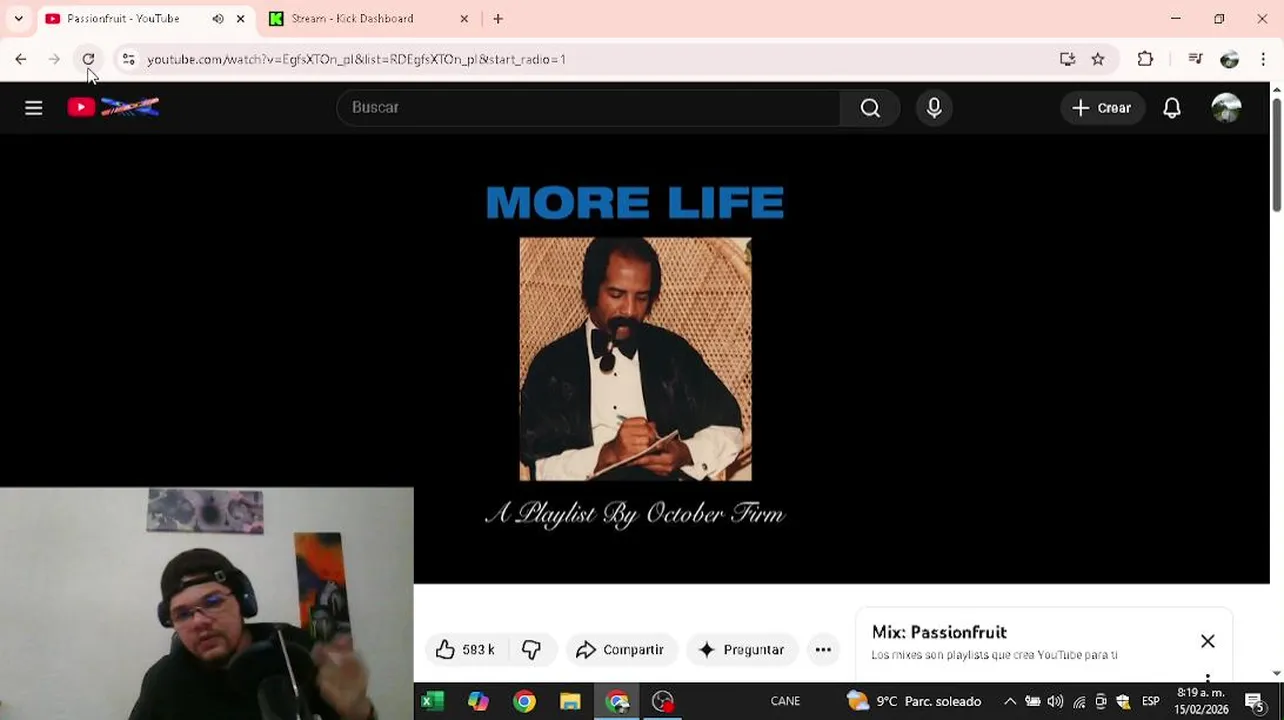Dislike the Passionfruit video
Viewport: 1284px width, 720px height.
(x=532, y=650)
